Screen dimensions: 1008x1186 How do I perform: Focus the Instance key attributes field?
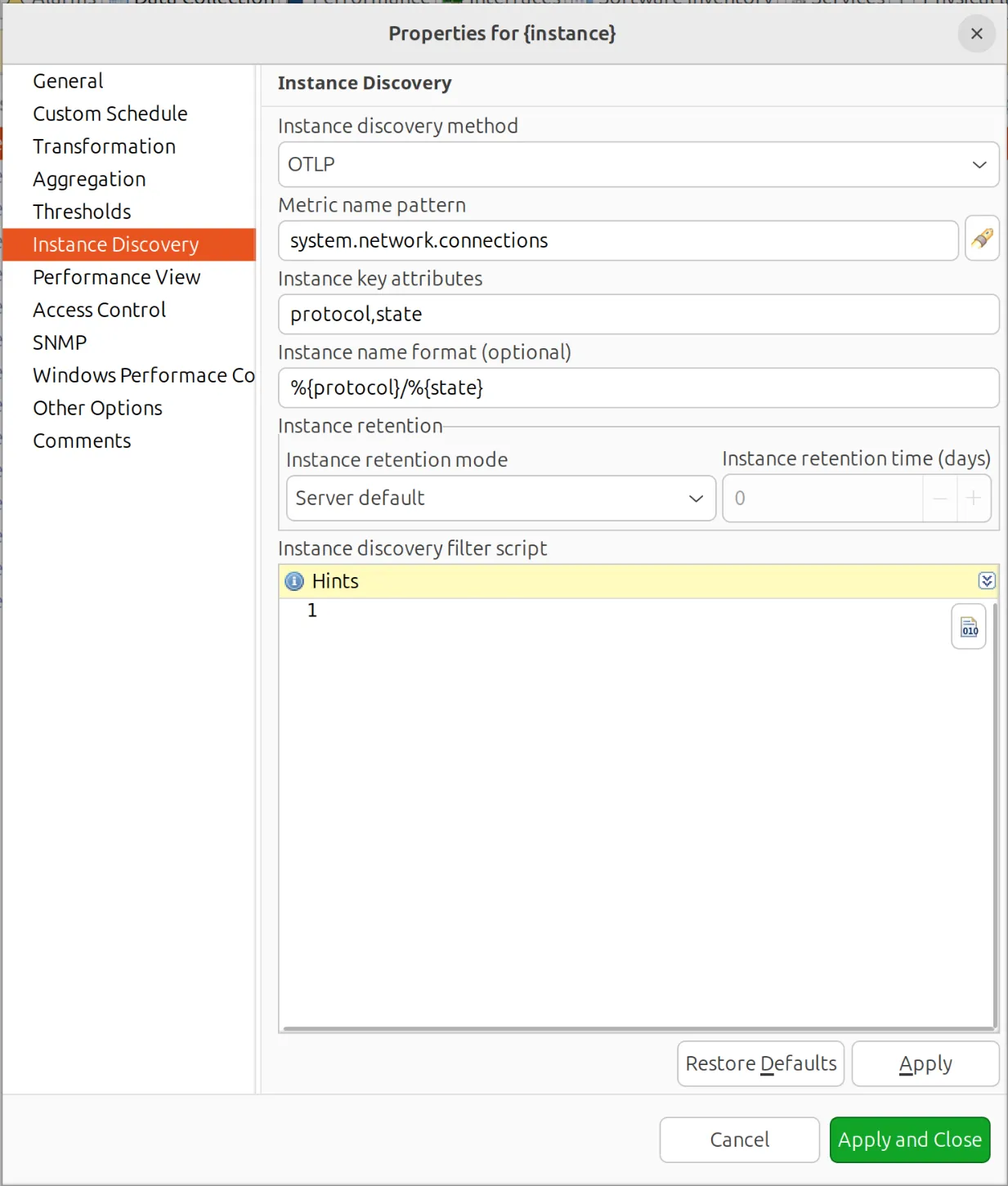(x=638, y=314)
